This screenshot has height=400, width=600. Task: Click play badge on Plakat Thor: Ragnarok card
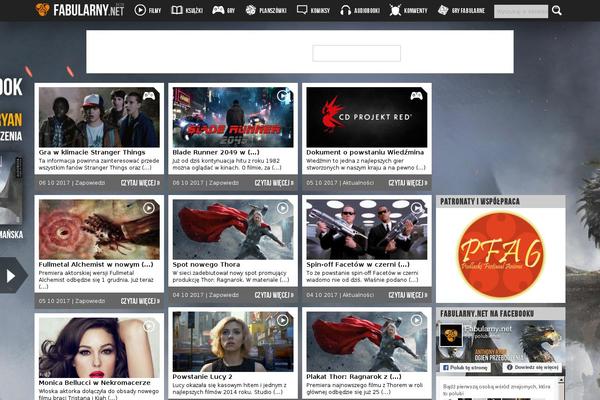416,320
